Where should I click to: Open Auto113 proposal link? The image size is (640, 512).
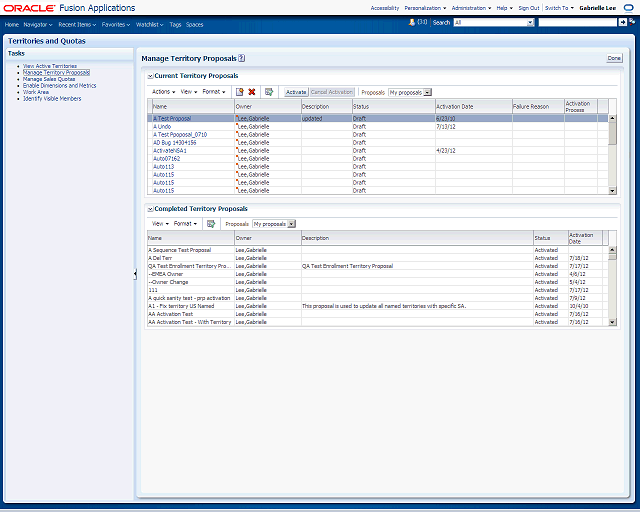(164, 167)
